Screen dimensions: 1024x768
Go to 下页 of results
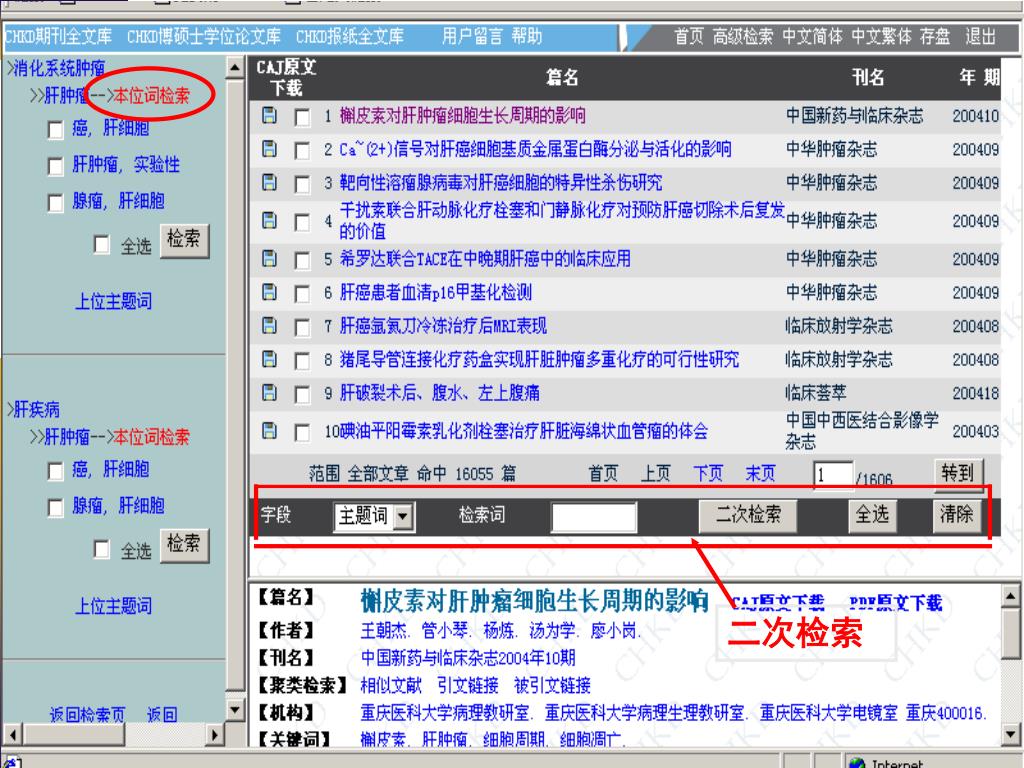click(708, 473)
